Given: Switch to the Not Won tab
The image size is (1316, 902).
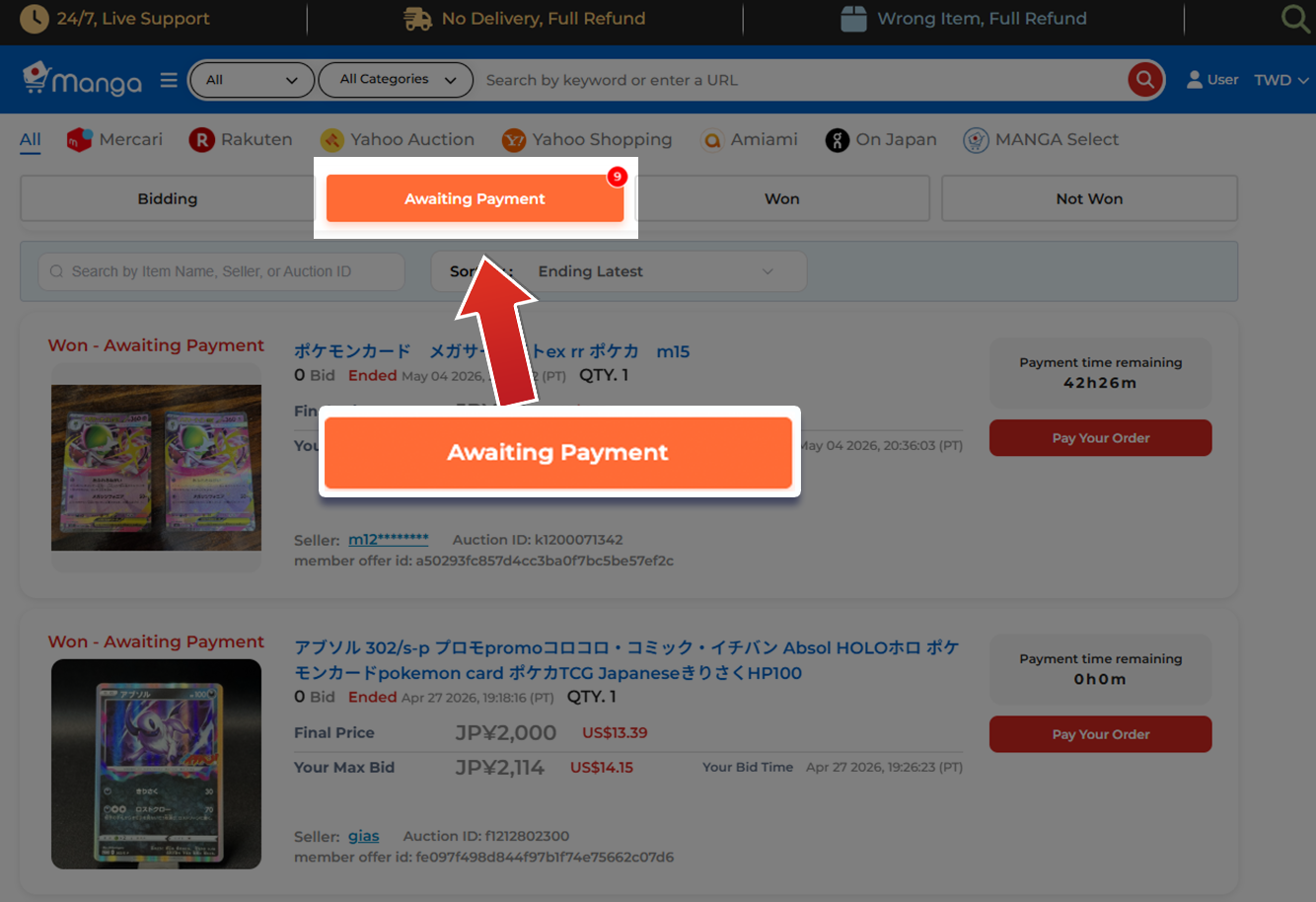Looking at the screenshot, I should click(x=1089, y=198).
